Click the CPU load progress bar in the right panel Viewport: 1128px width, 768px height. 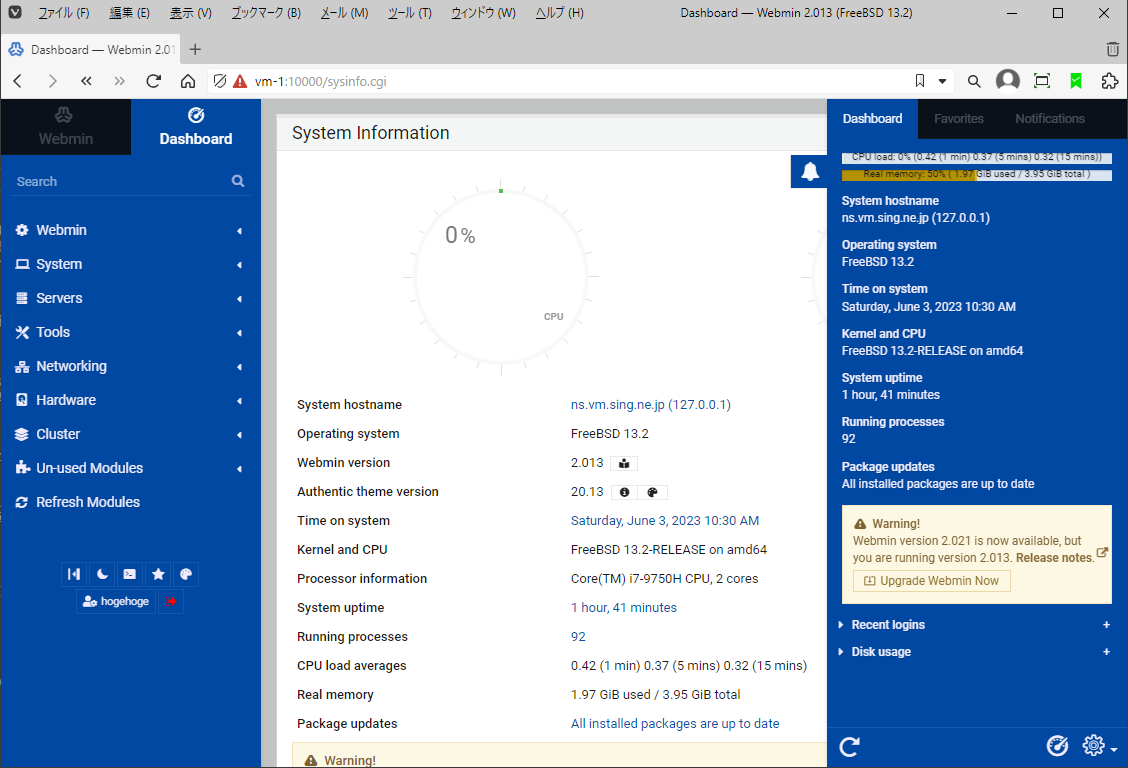point(976,157)
